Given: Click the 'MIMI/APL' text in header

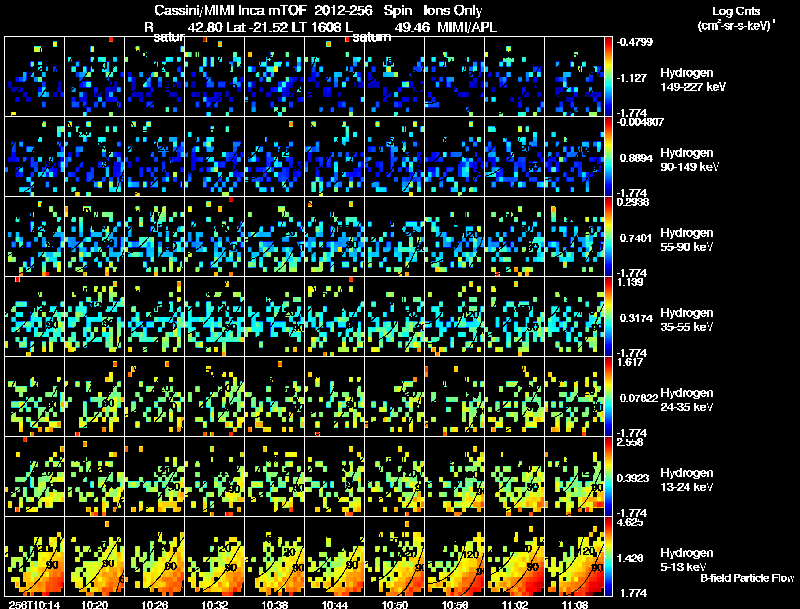Looking at the screenshot, I should click(x=467, y=27).
